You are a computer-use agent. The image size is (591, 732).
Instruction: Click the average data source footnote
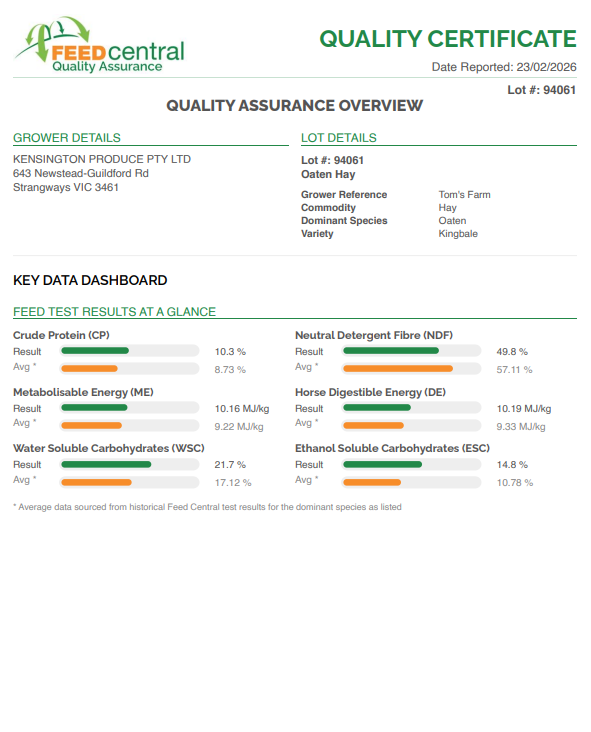(x=207, y=507)
